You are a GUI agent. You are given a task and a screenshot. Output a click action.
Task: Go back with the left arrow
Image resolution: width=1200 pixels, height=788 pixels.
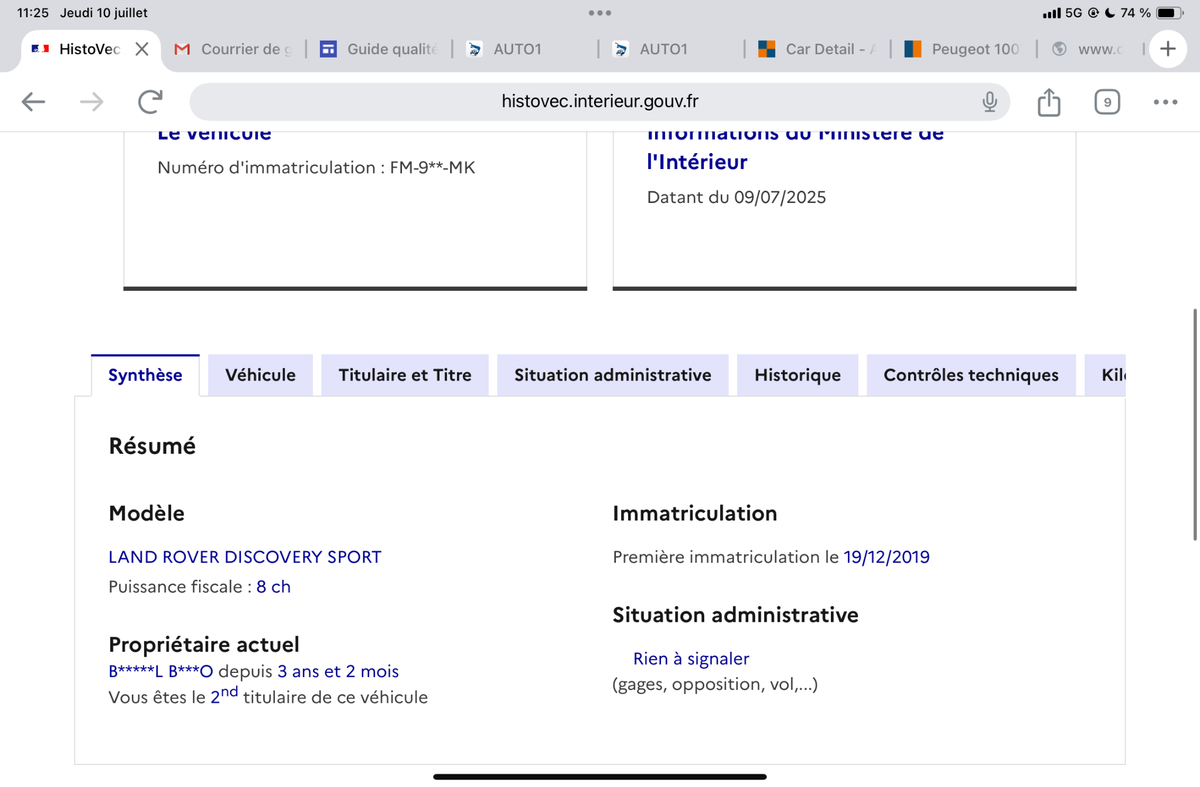pyautogui.click(x=33, y=101)
